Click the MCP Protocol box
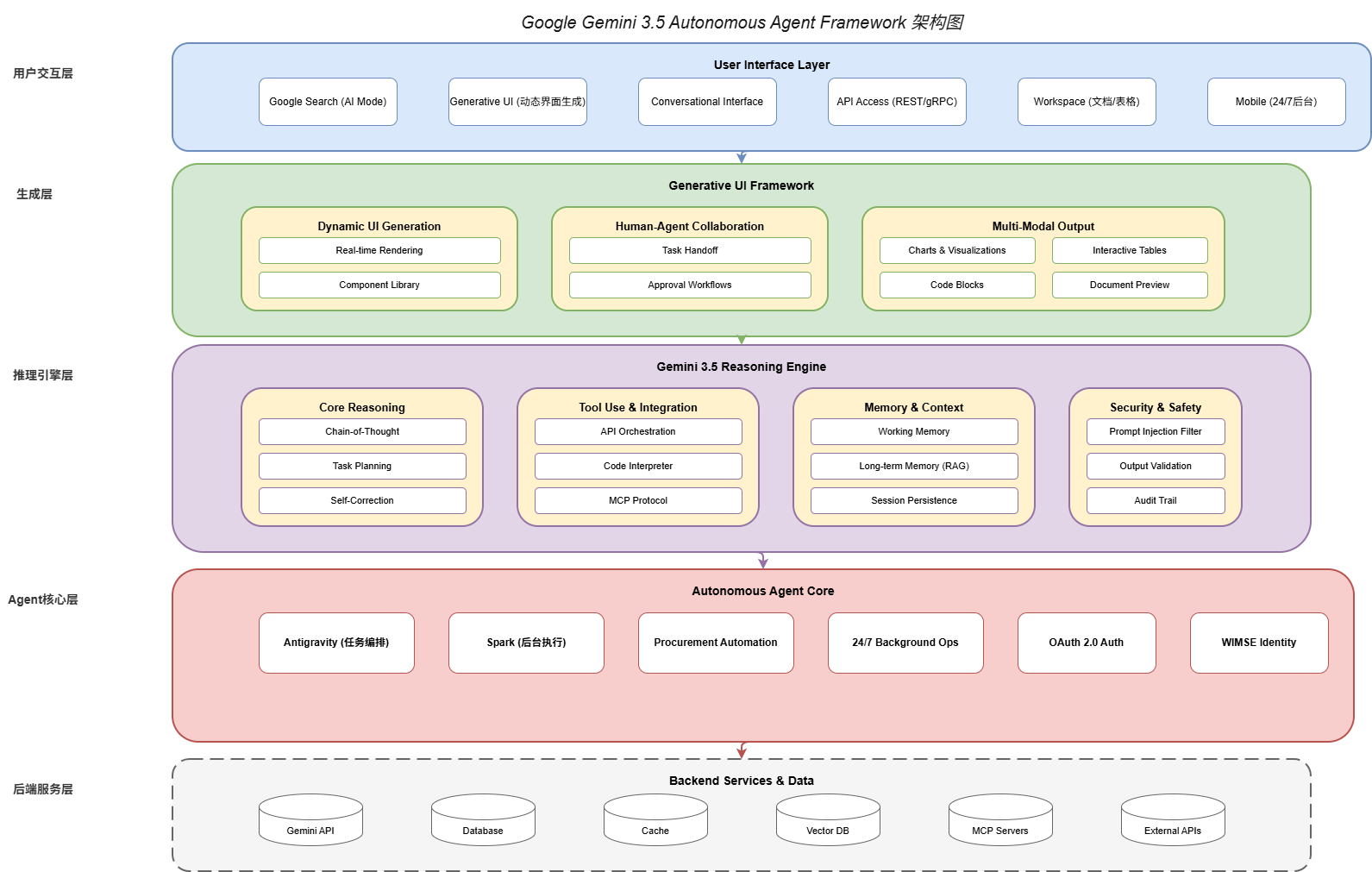This screenshot has width=1372, height=872. (638, 500)
